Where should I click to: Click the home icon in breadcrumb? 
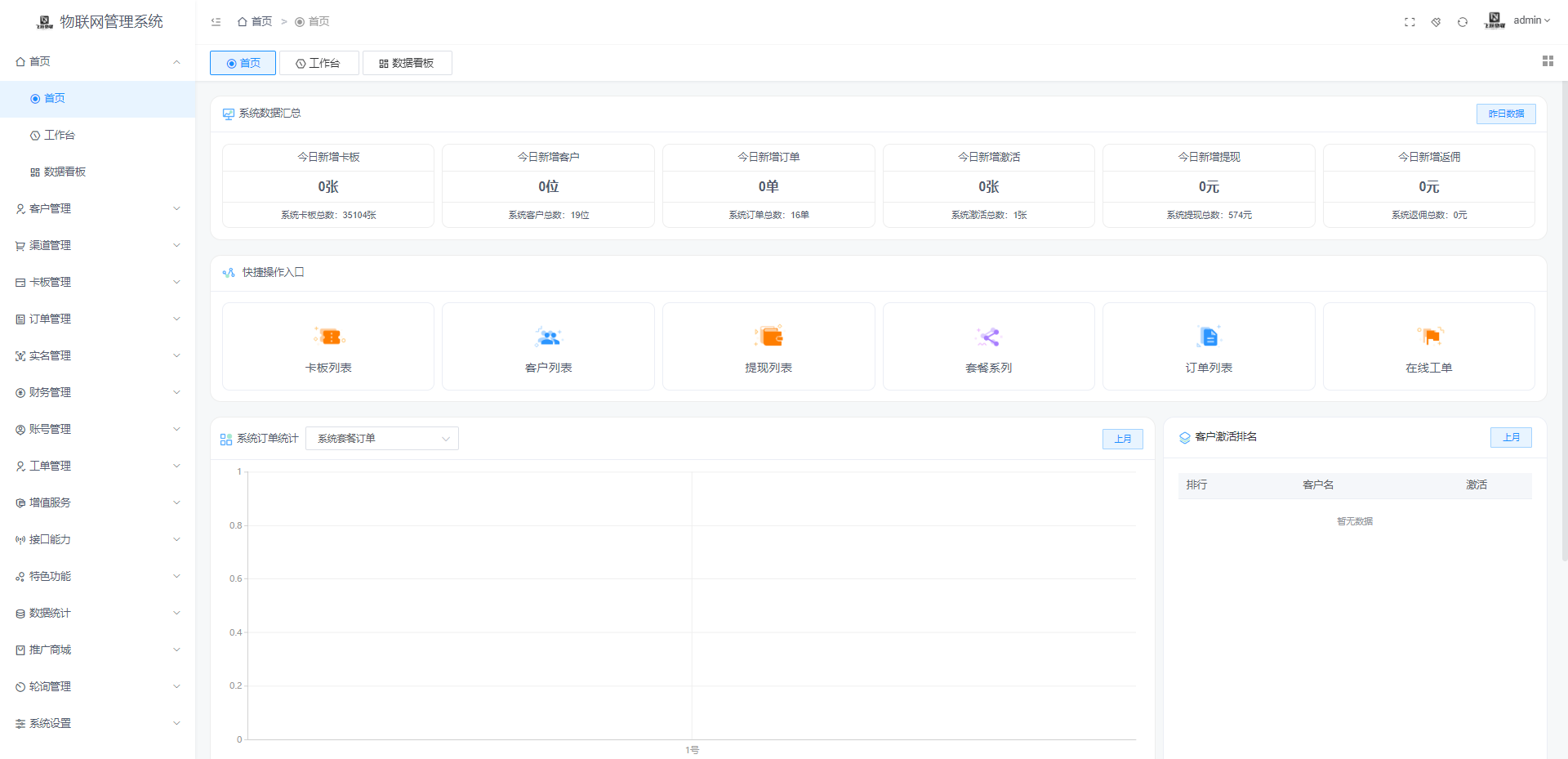point(243,22)
